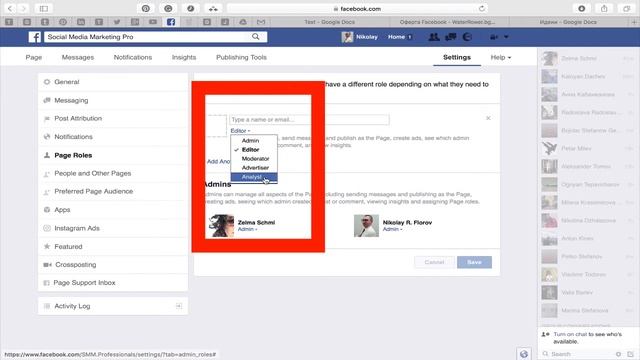Open the friend requests icon
The image size is (640, 360).
point(434,37)
